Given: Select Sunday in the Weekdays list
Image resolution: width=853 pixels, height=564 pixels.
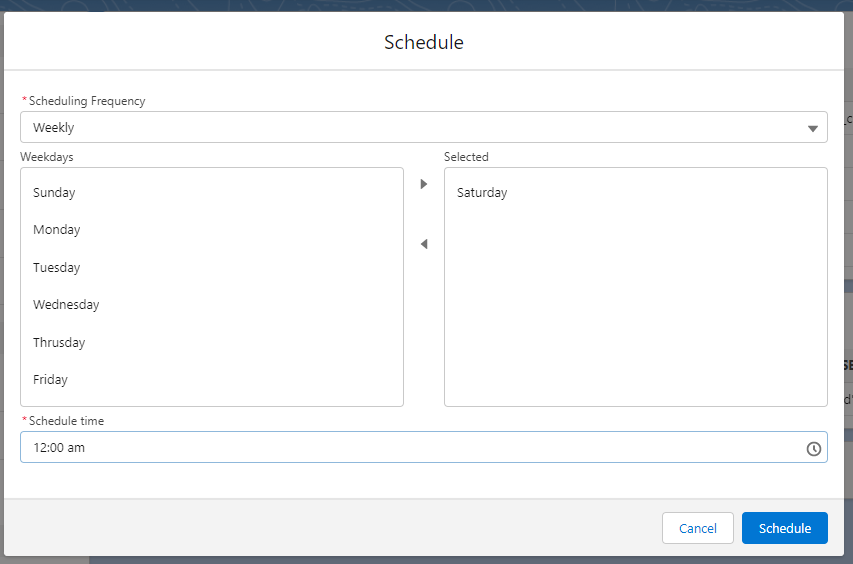Looking at the screenshot, I should (54, 193).
